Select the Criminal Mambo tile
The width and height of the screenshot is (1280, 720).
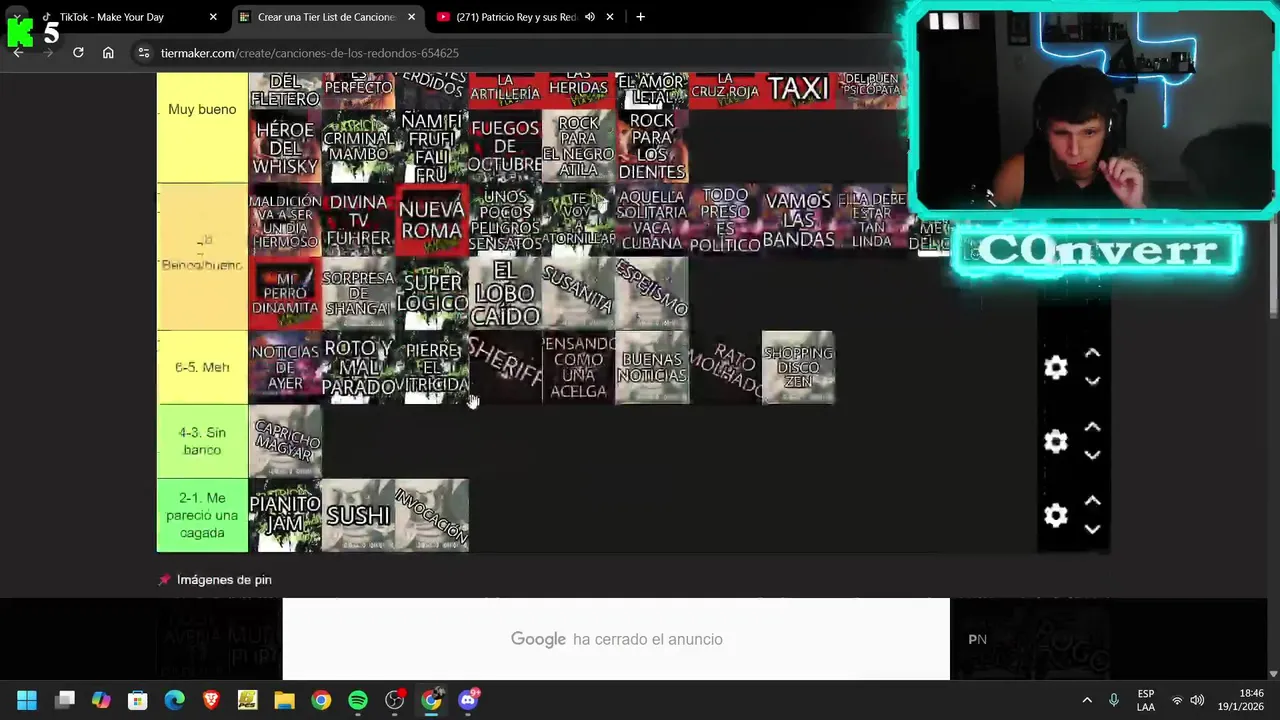[358, 146]
